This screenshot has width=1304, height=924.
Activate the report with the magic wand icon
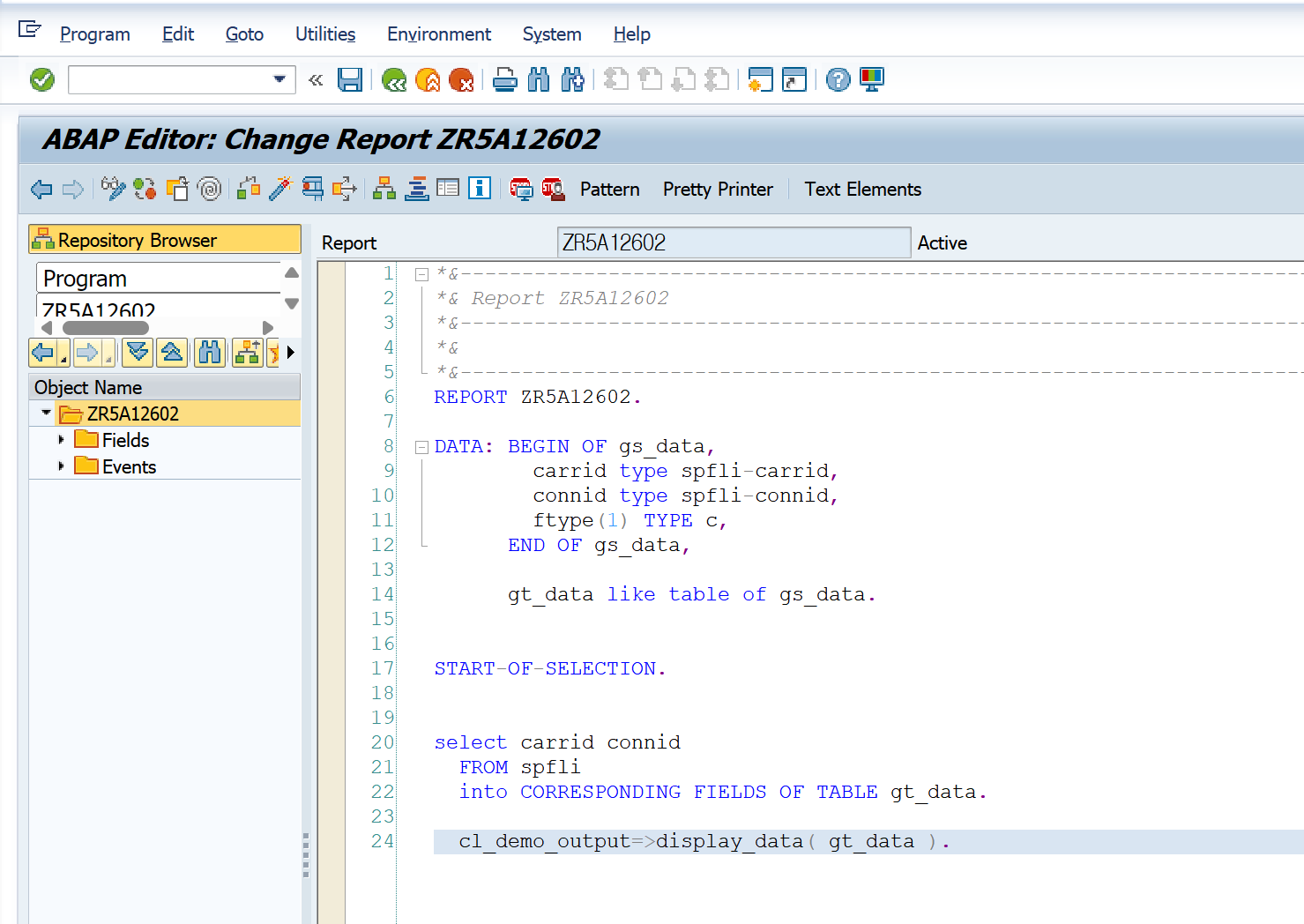point(281,189)
